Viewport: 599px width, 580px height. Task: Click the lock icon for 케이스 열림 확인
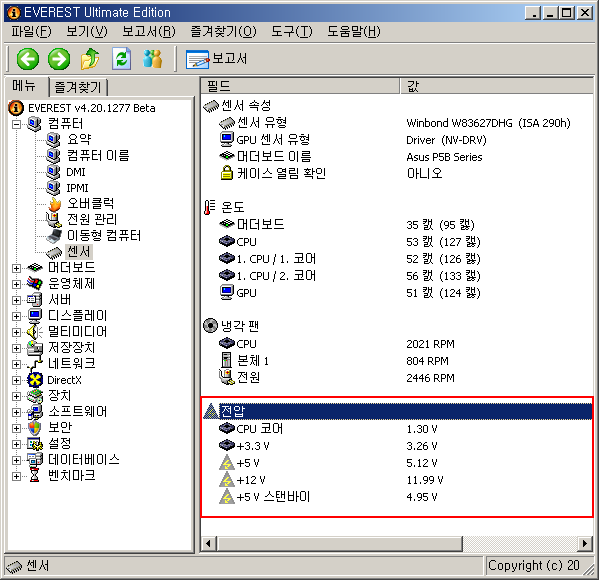[227, 173]
